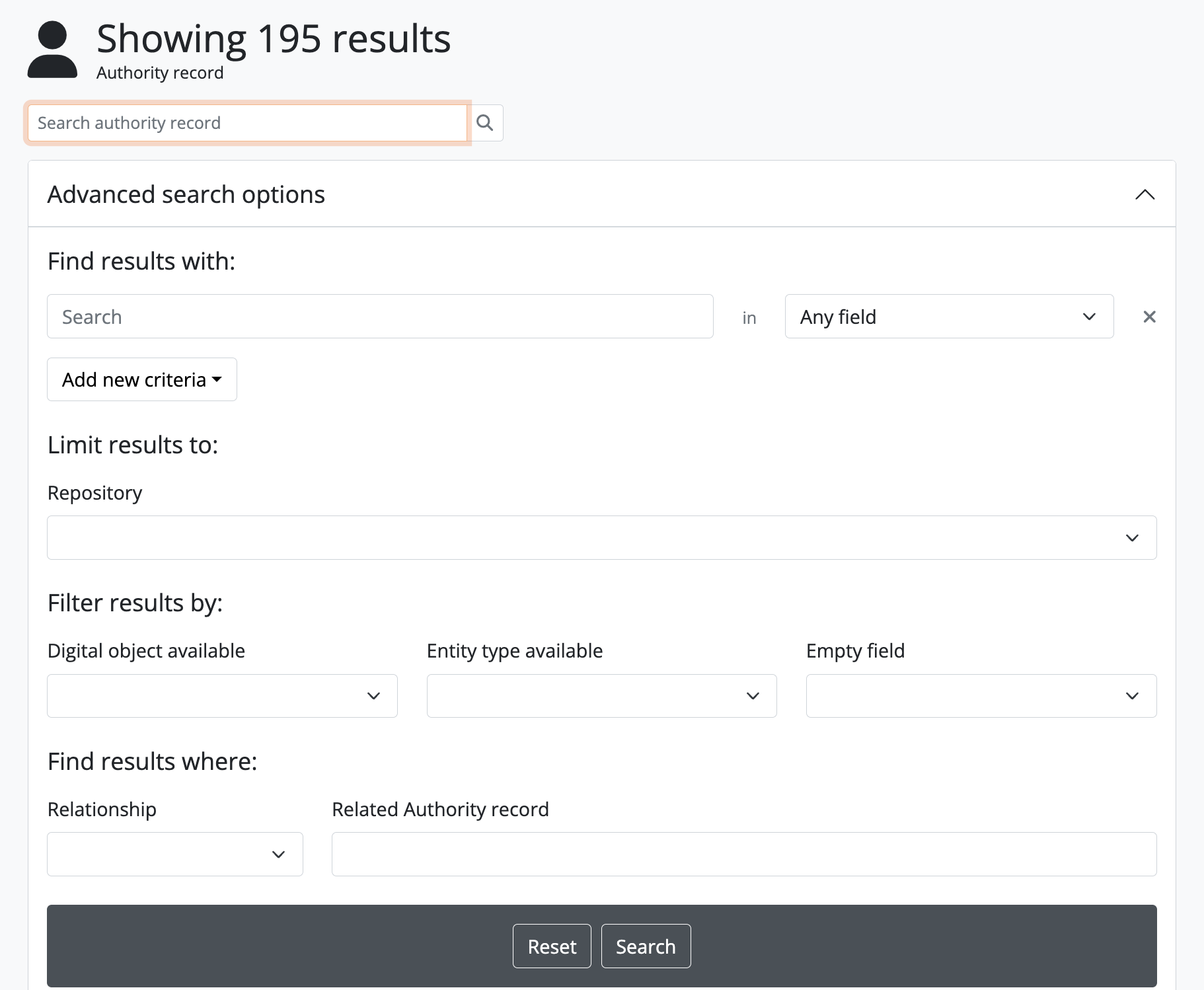This screenshot has height=990, width=1204.
Task: Remove the search criteria with X icon
Action: coord(1149,317)
